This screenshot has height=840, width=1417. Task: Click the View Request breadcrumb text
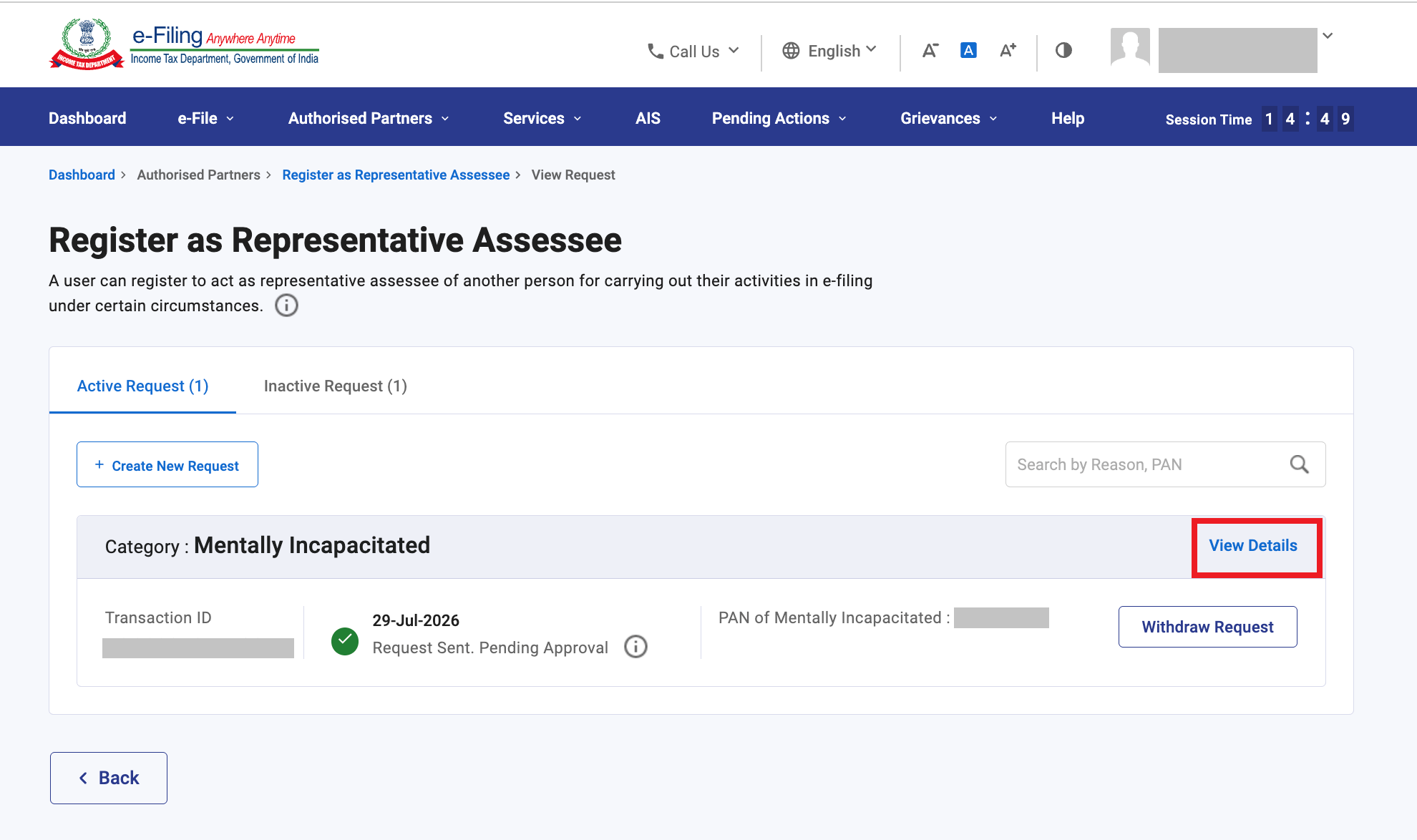(x=573, y=175)
